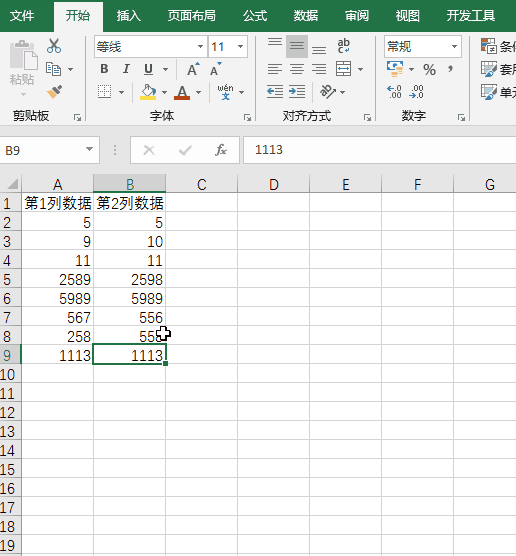Image resolution: width=516 pixels, height=556 pixels.
Task: Toggle bold formatting
Action: [x=104, y=69]
